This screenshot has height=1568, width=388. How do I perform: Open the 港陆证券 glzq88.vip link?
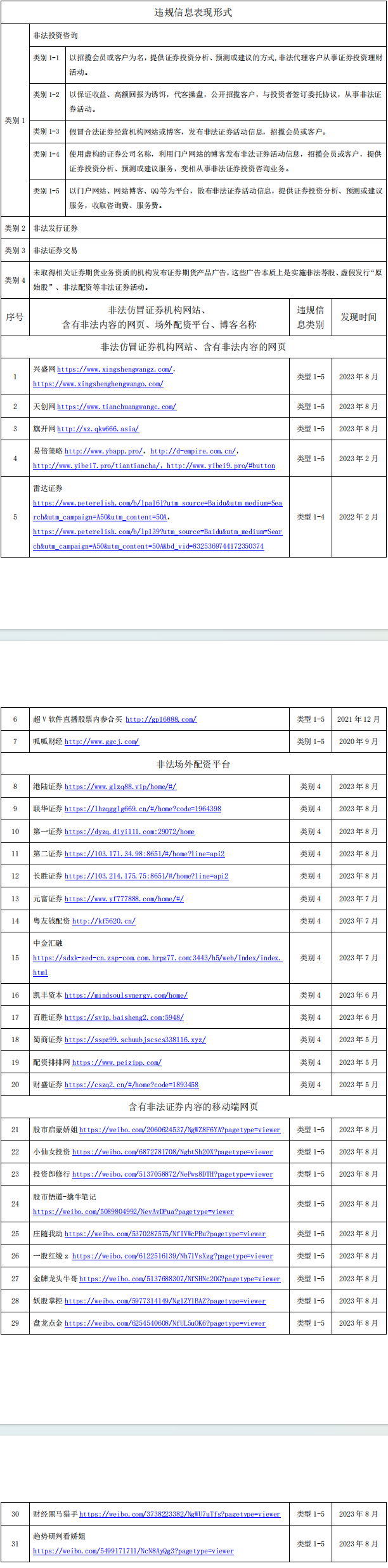click(120, 787)
